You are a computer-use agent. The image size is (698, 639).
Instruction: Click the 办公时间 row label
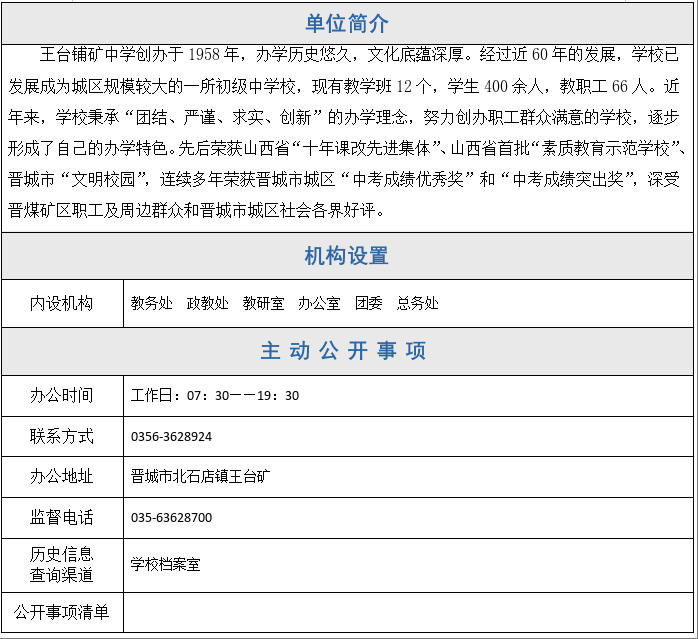pos(62,395)
